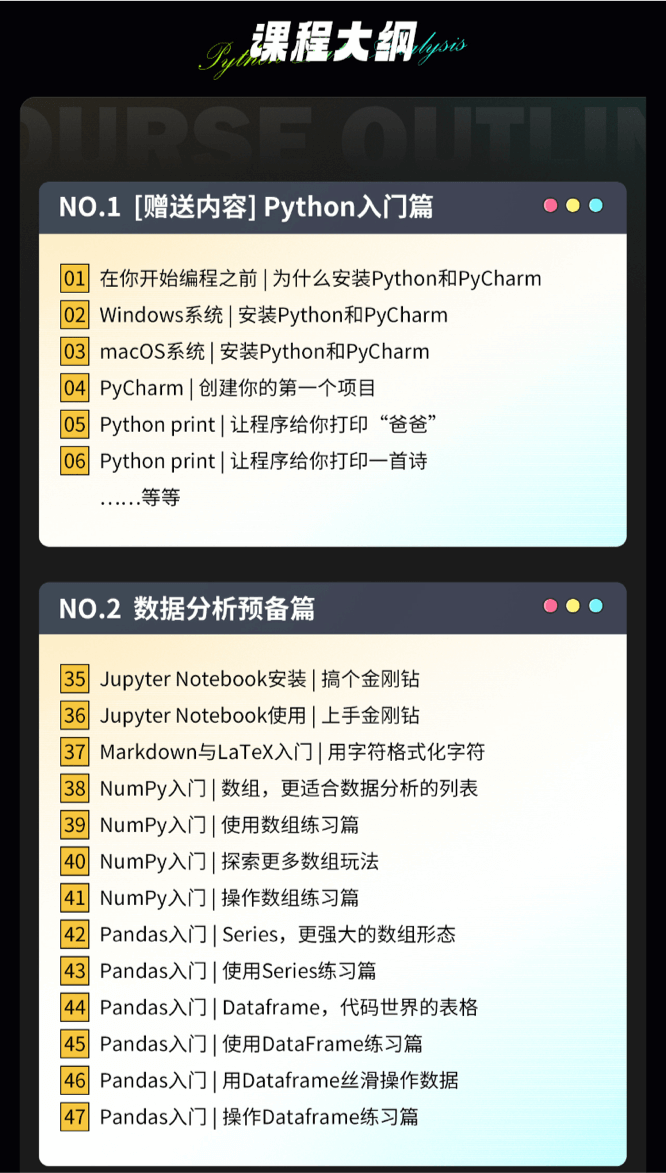
Task: Select lesson Windows系统 安装Python和PyCharm
Action: point(274,315)
